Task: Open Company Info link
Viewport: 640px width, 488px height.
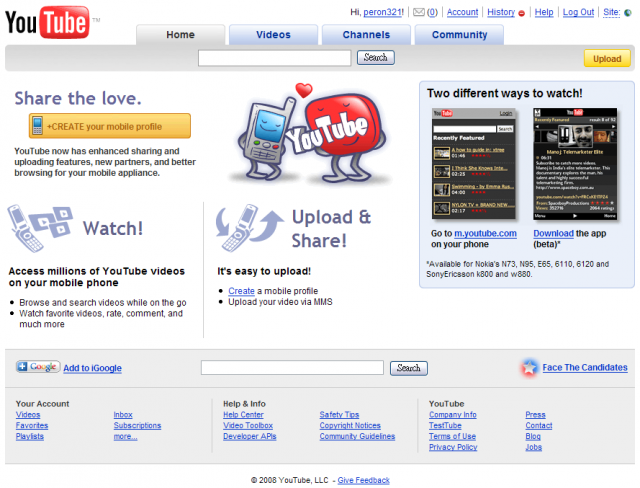Action: pos(453,415)
